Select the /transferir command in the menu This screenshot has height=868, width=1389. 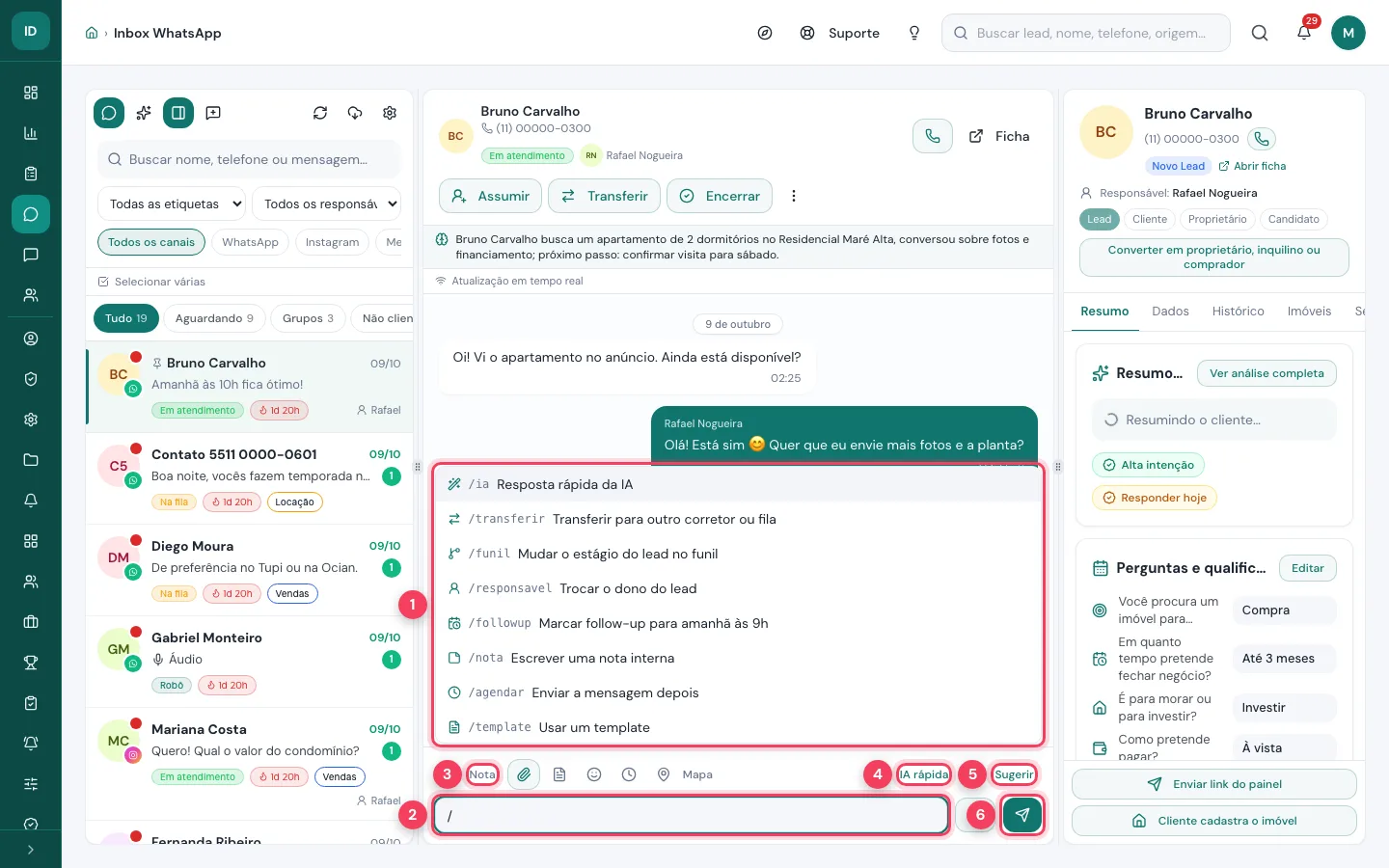pos(739,519)
